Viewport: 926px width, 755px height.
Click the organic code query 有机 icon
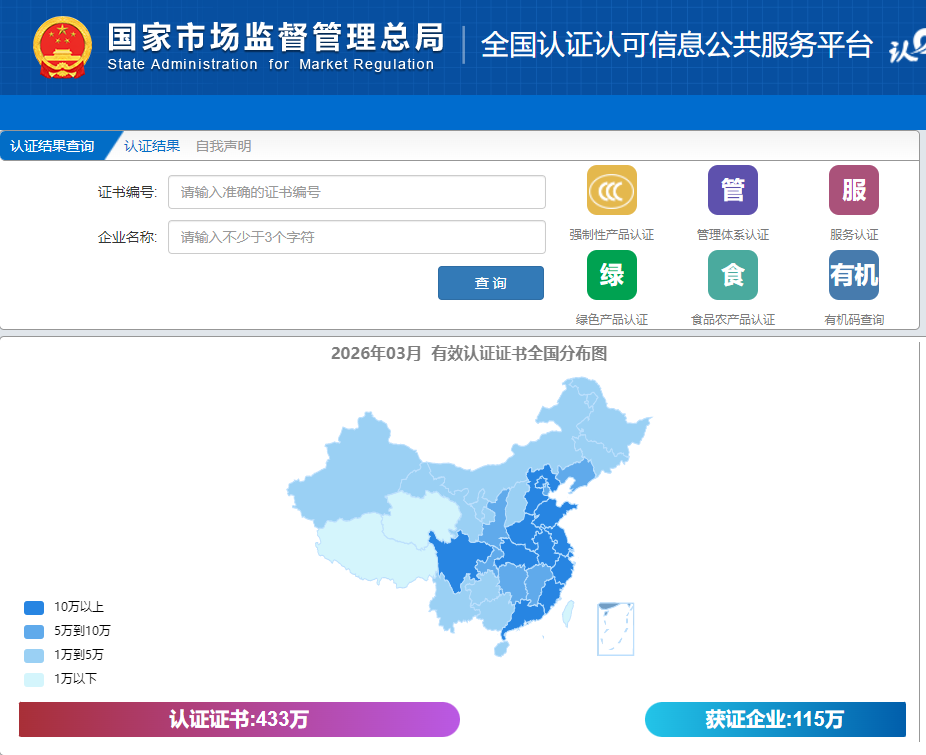pos(853,275)
